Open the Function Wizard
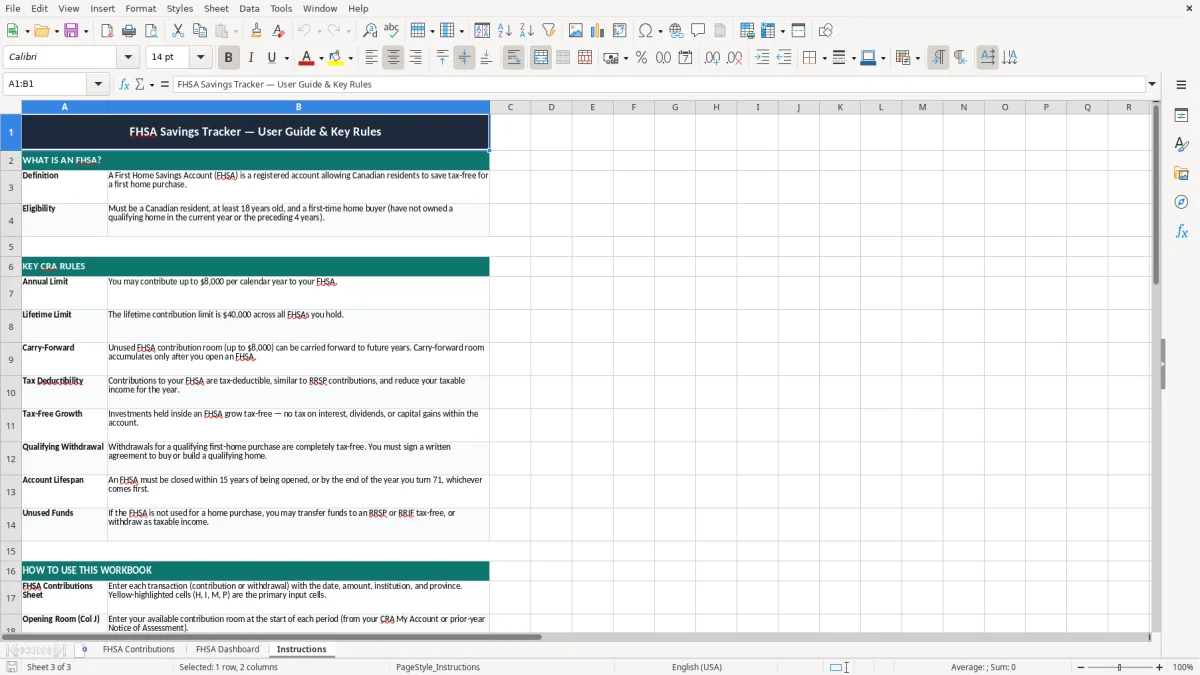The height and width of the screenshot is (675, 1200). click(125, 84)
